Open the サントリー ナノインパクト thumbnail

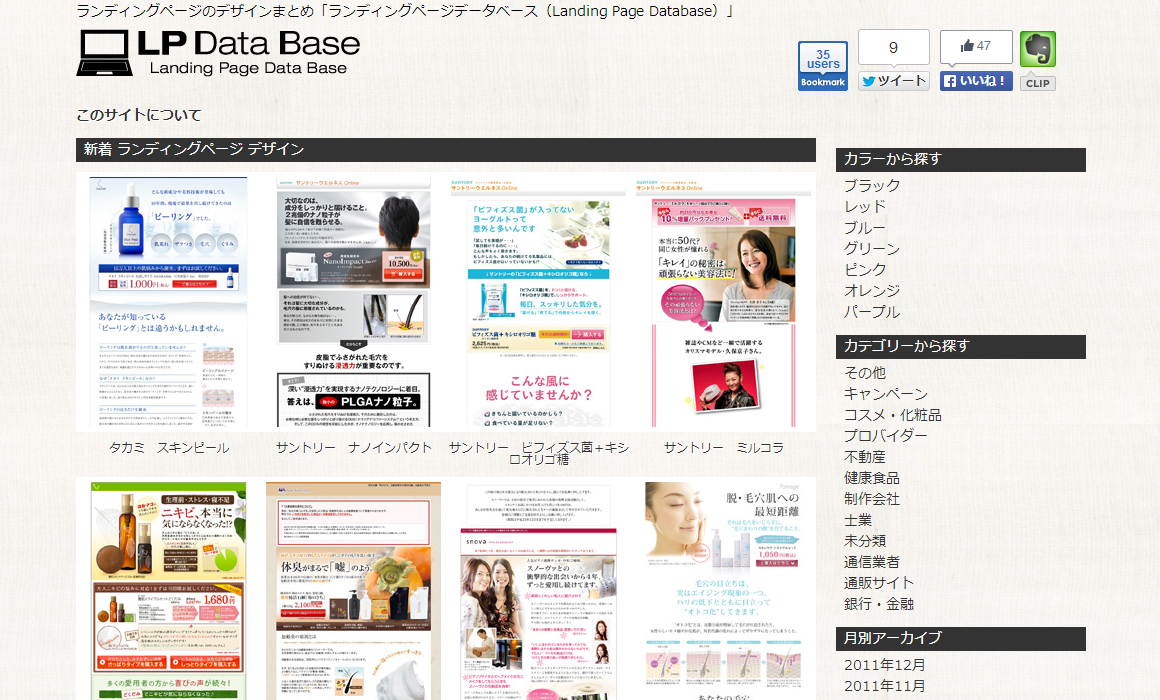(354, 302)
